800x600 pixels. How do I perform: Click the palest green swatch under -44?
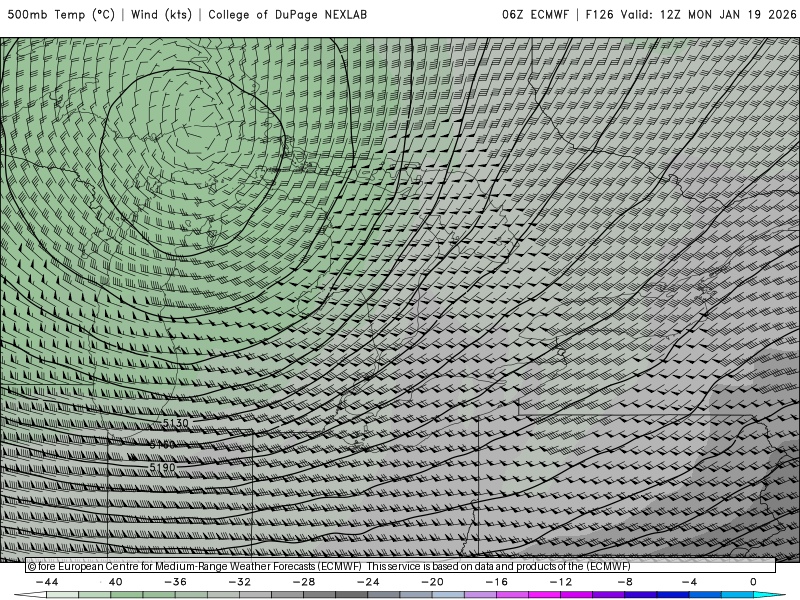[x=62, y=595]
